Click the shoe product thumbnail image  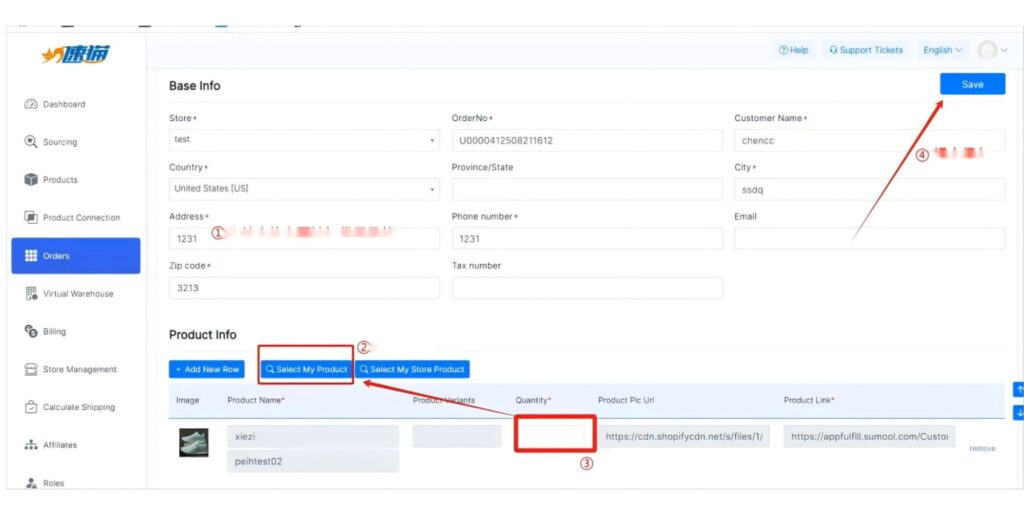[x=194, y=442]
